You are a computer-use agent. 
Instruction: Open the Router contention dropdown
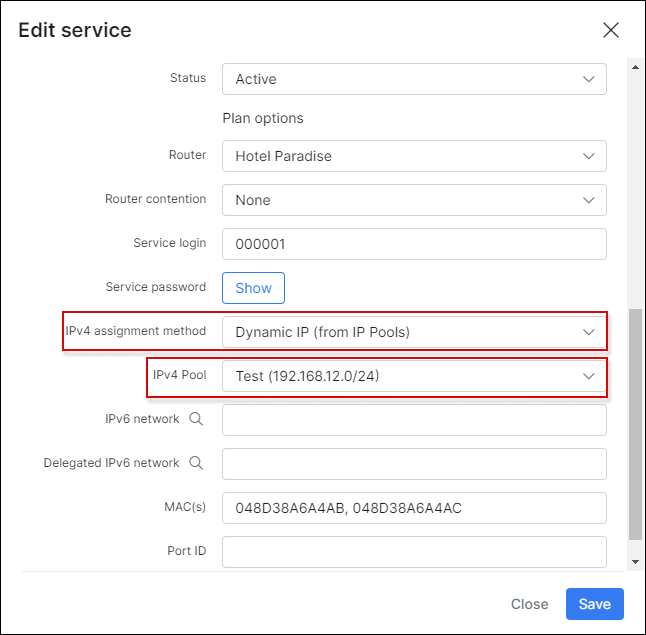pyautogui.click(x=414, y=200)
